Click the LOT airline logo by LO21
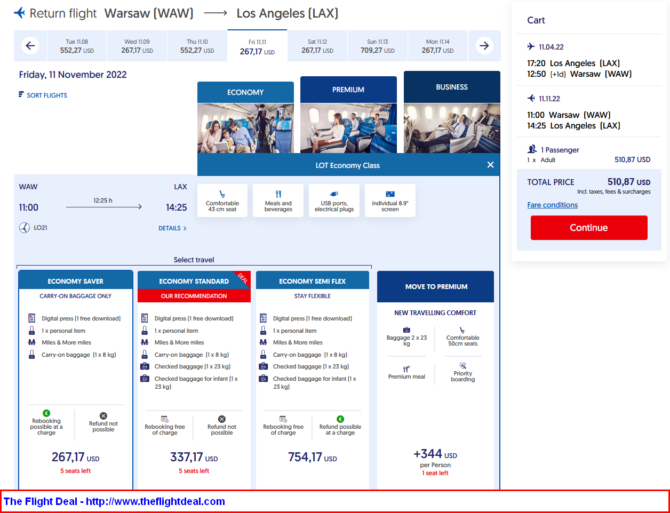The width and height of the screenshot is (670, 513). pyautogui.click(x=24, y=228)
